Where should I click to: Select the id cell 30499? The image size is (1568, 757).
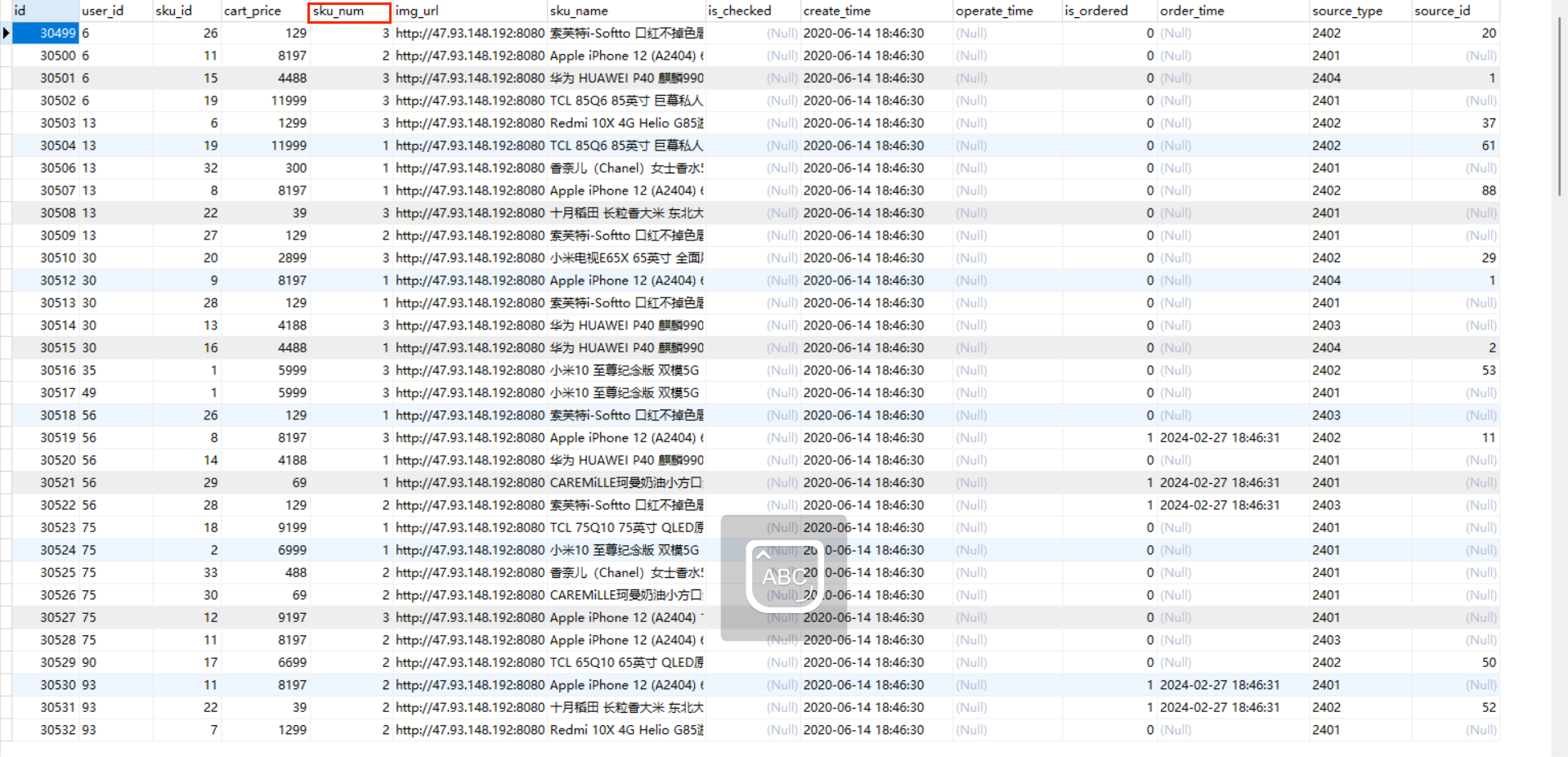pos(46,34)
